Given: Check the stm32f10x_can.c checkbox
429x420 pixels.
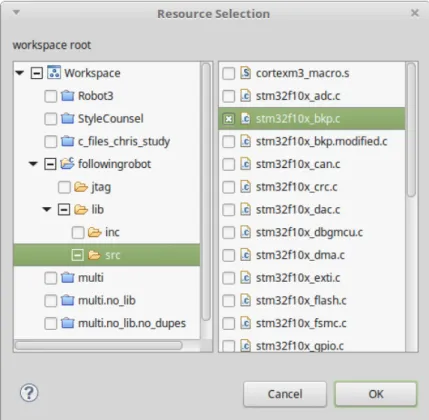Looking at the screenshot, I should (229, 164).
